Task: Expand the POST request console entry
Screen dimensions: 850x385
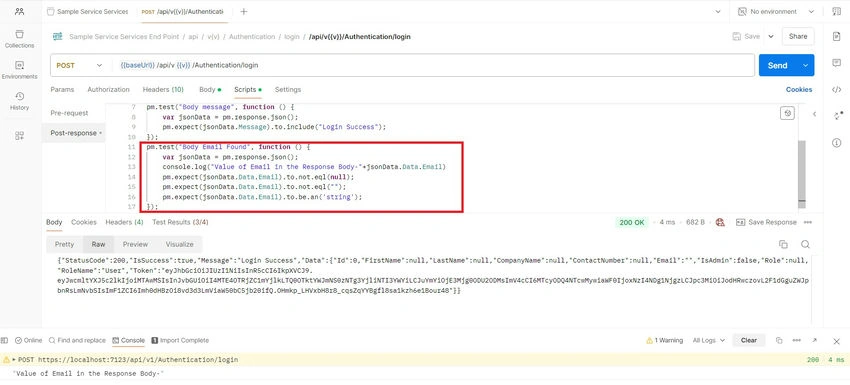Action: (15, 360)
